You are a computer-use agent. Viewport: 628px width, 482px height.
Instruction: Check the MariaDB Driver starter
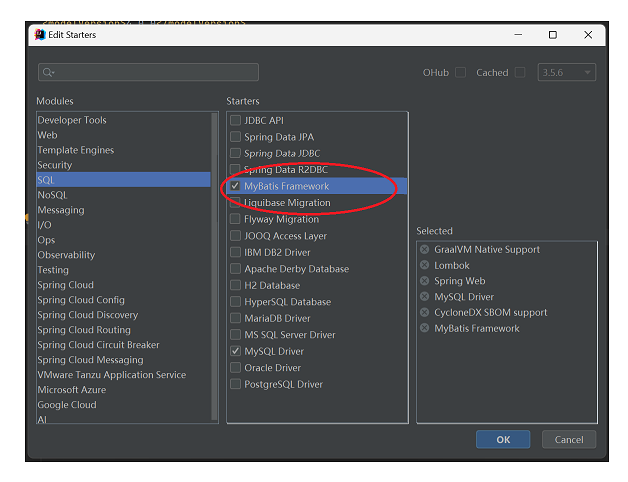[236, 318]
